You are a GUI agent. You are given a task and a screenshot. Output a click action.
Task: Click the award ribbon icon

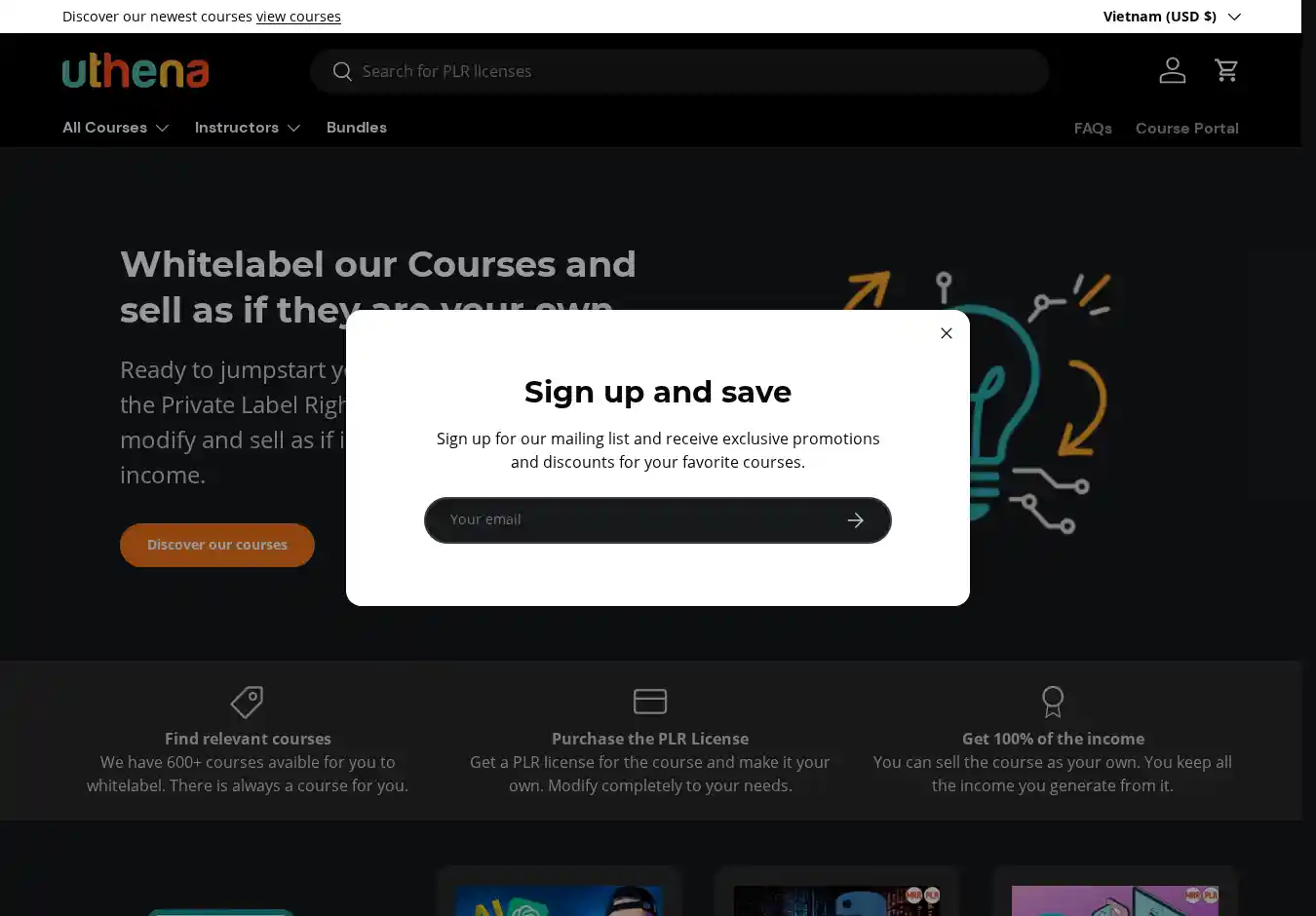(1053, 702)
